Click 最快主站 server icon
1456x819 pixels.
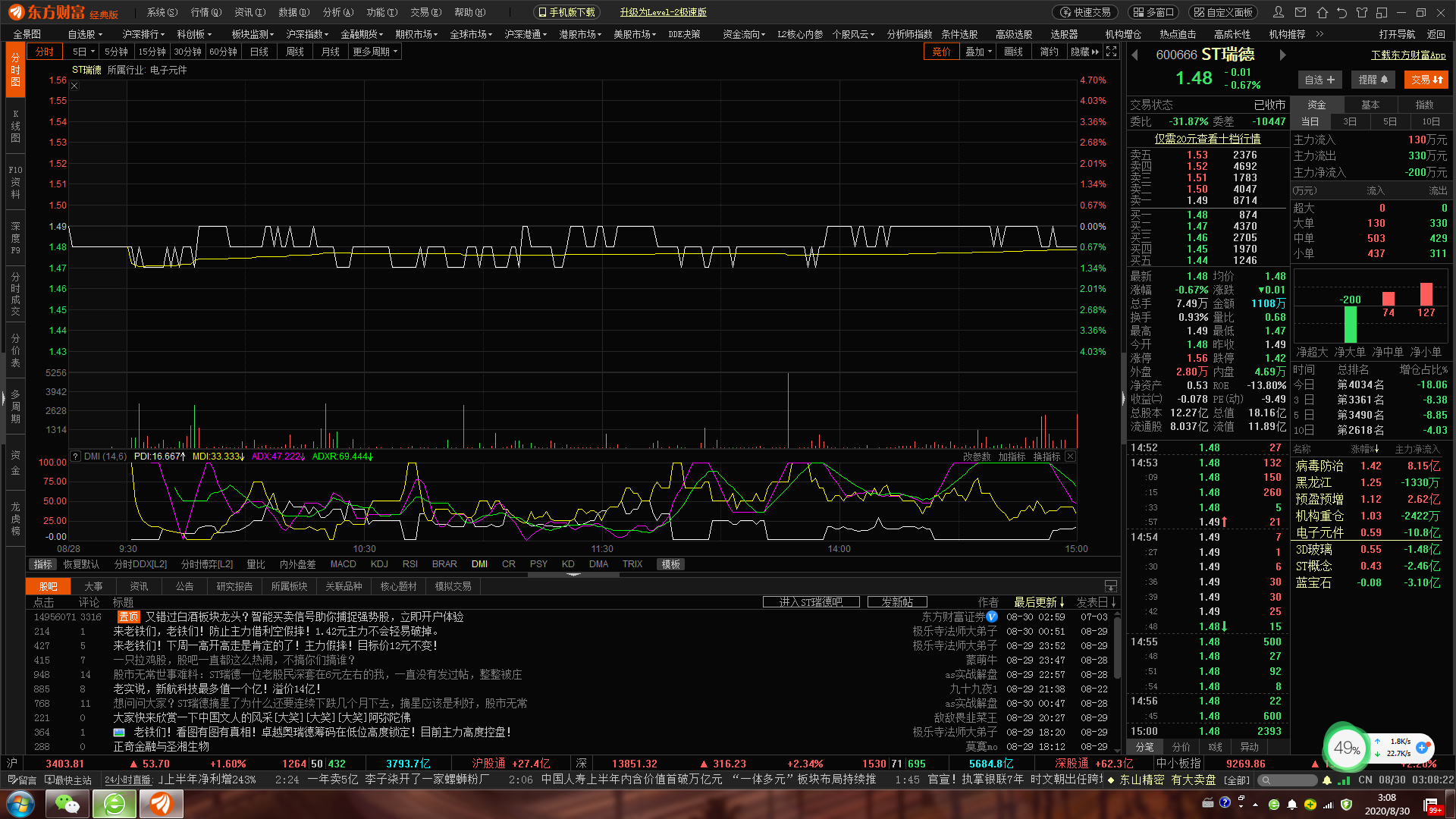pyautogui.click(x=68, y=780)
